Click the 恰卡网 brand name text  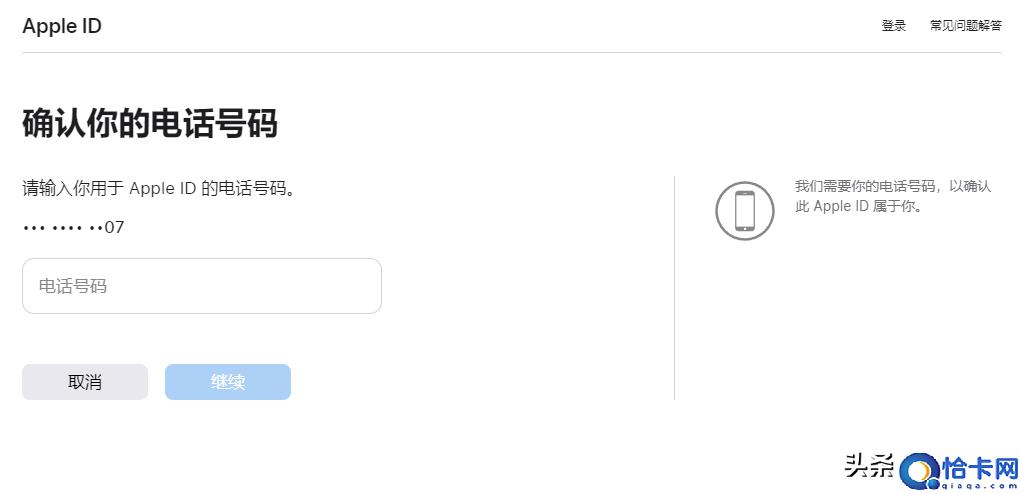(980, 467)
